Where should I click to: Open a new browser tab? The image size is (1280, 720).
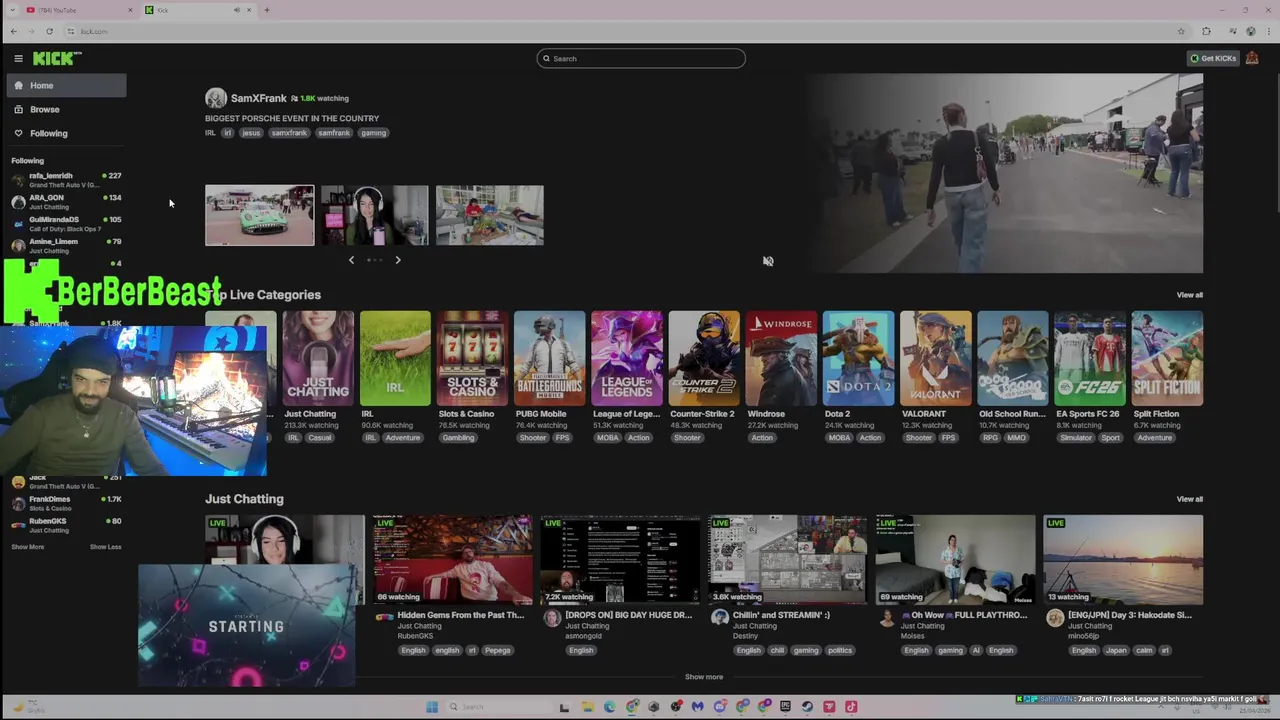pos(267,10)
